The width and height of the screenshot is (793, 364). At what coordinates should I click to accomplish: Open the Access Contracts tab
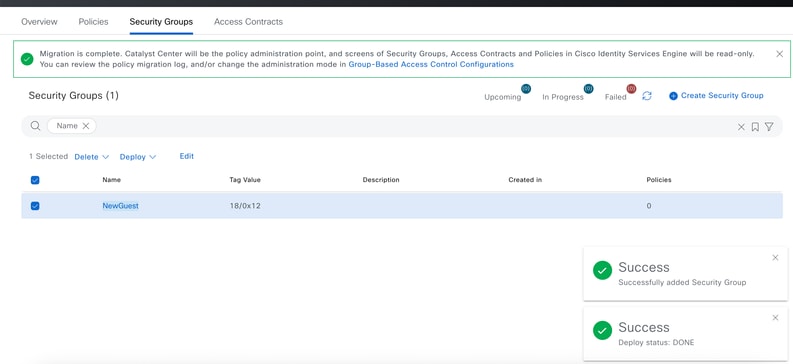248,22
